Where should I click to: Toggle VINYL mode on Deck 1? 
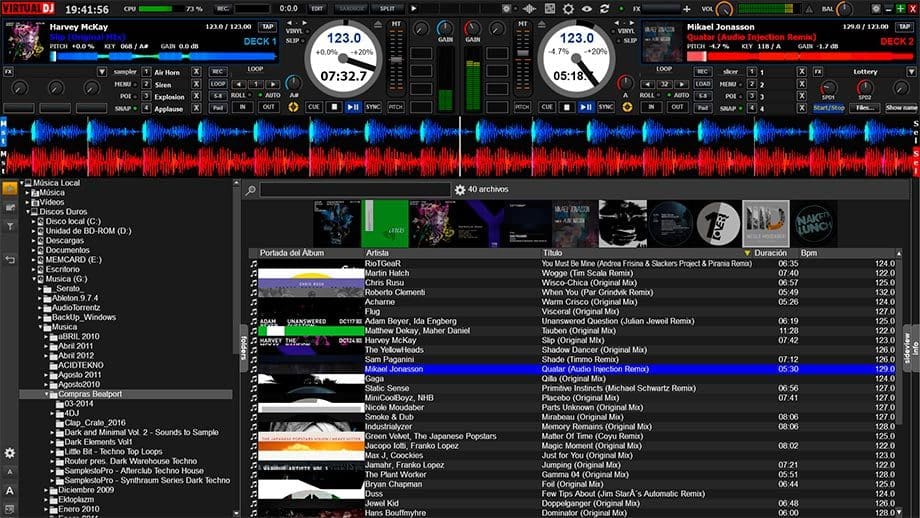click(293, 31)
